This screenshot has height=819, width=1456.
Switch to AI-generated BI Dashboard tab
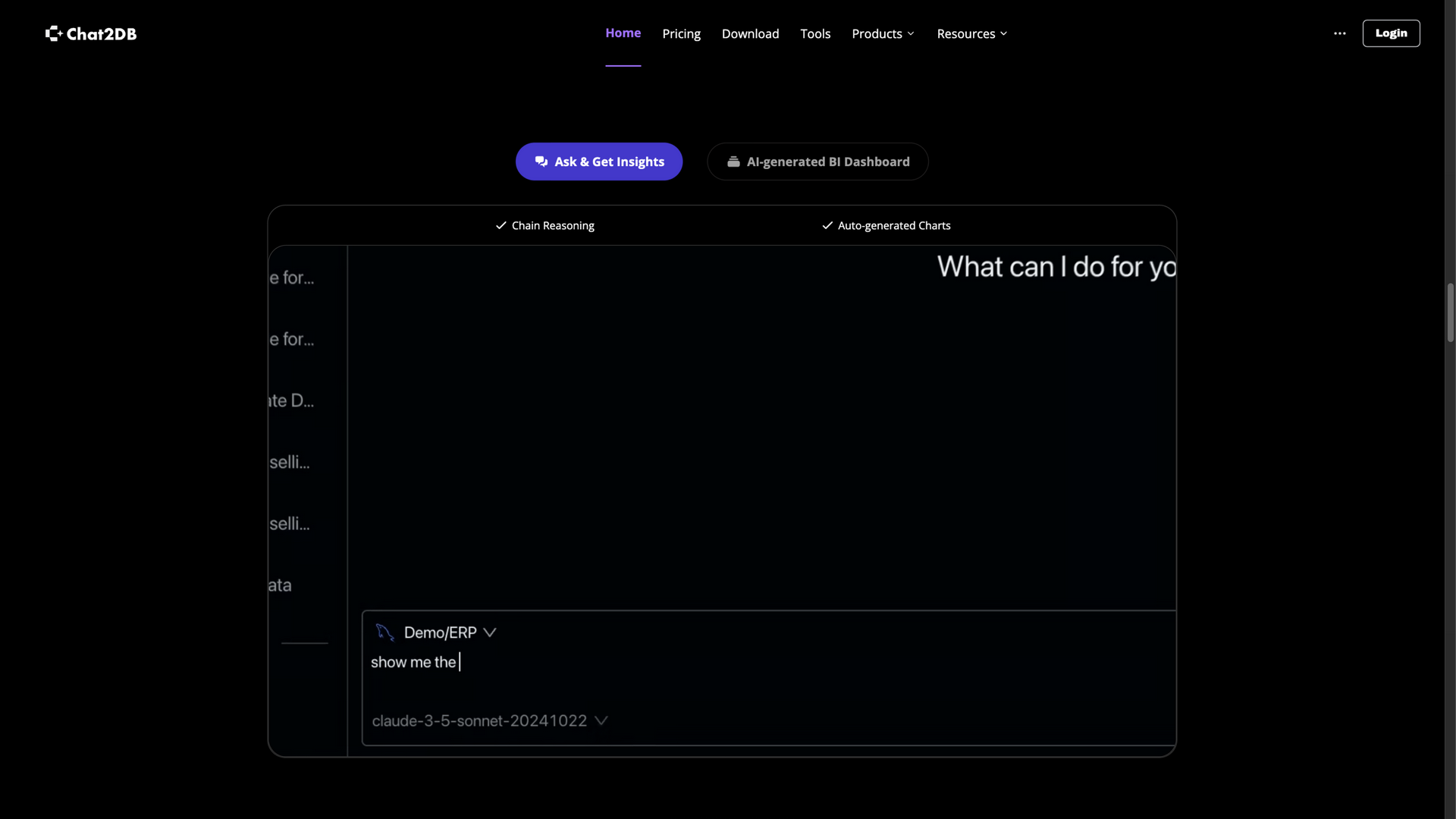coord(817,162)
